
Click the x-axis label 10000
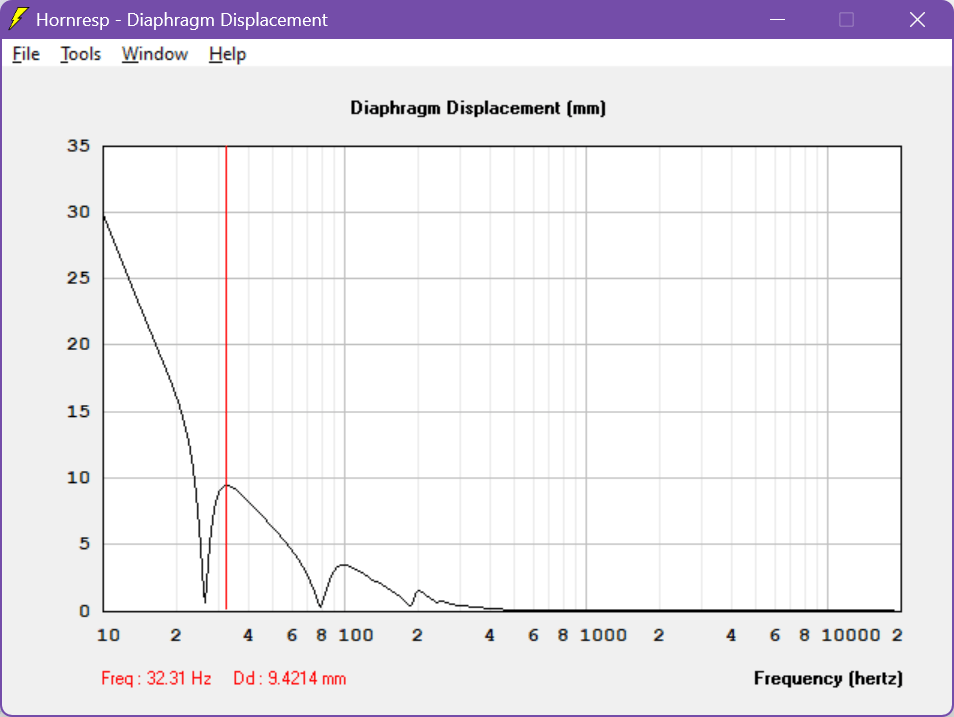coord(851,635)
